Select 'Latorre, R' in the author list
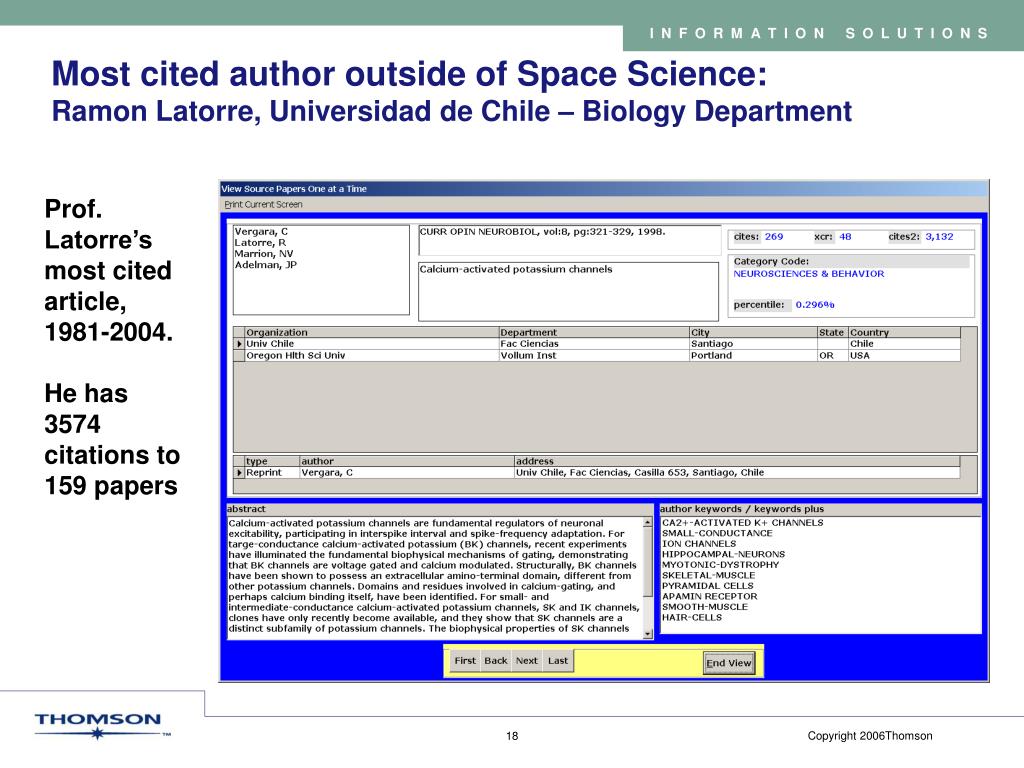 point(260,243)
